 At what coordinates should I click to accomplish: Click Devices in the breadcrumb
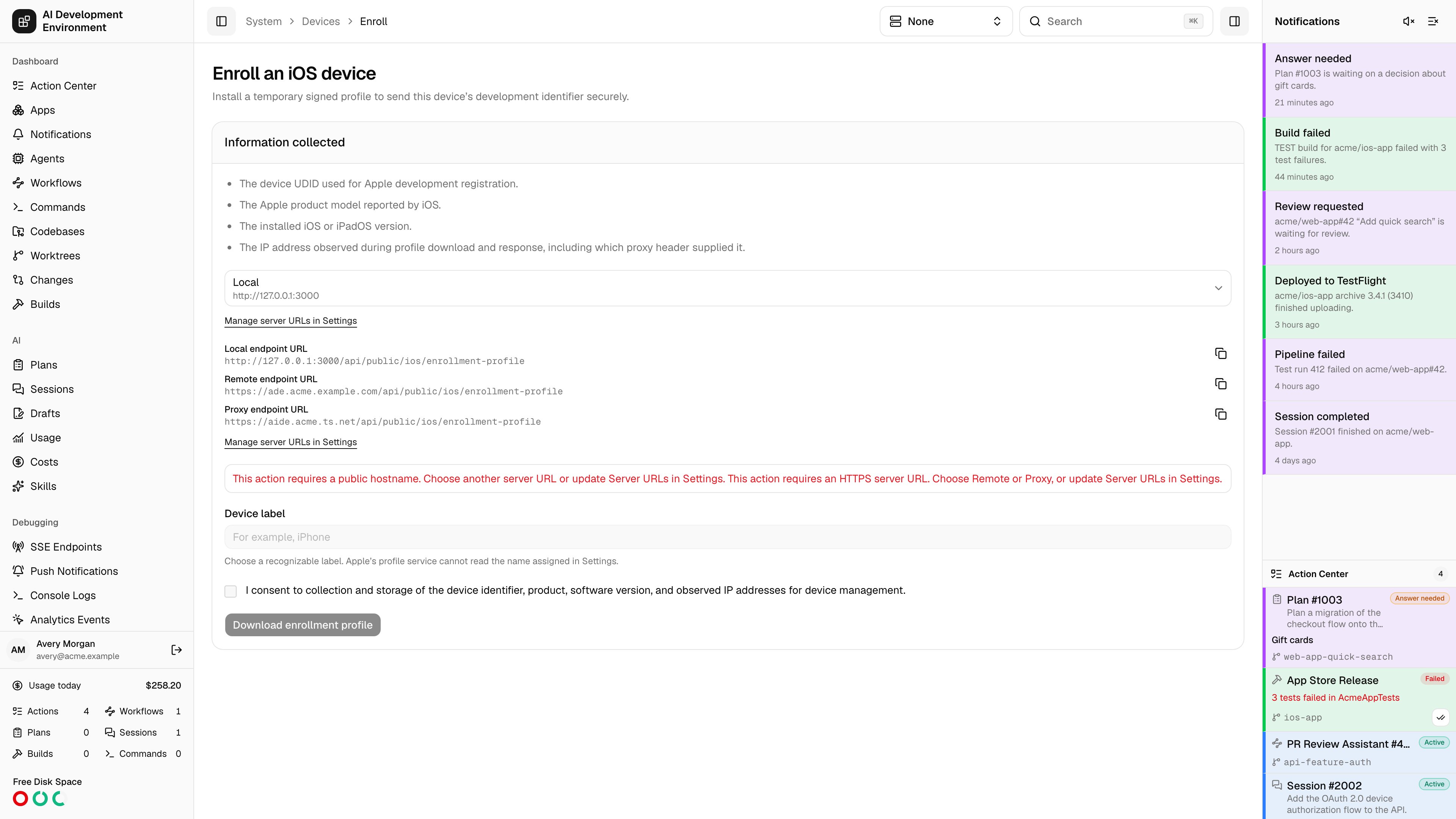[x=320, y=22]
